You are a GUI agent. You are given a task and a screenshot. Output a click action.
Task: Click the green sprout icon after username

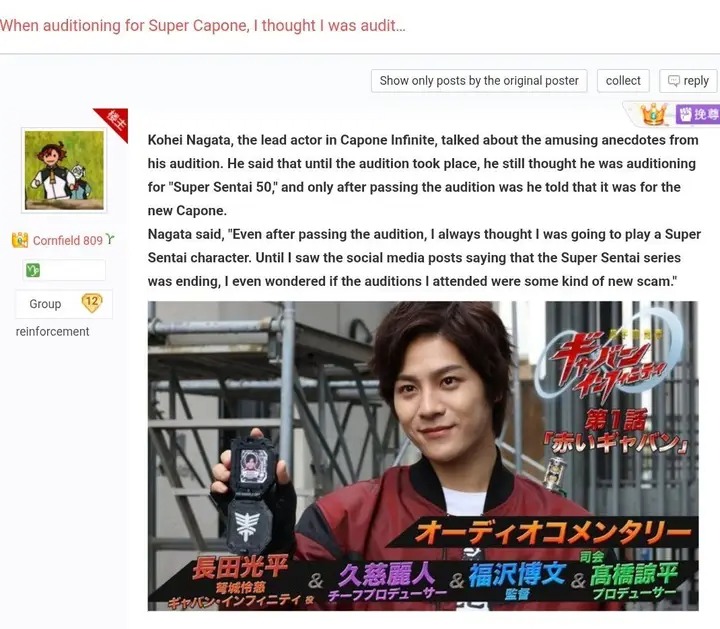tap(110, 239)
